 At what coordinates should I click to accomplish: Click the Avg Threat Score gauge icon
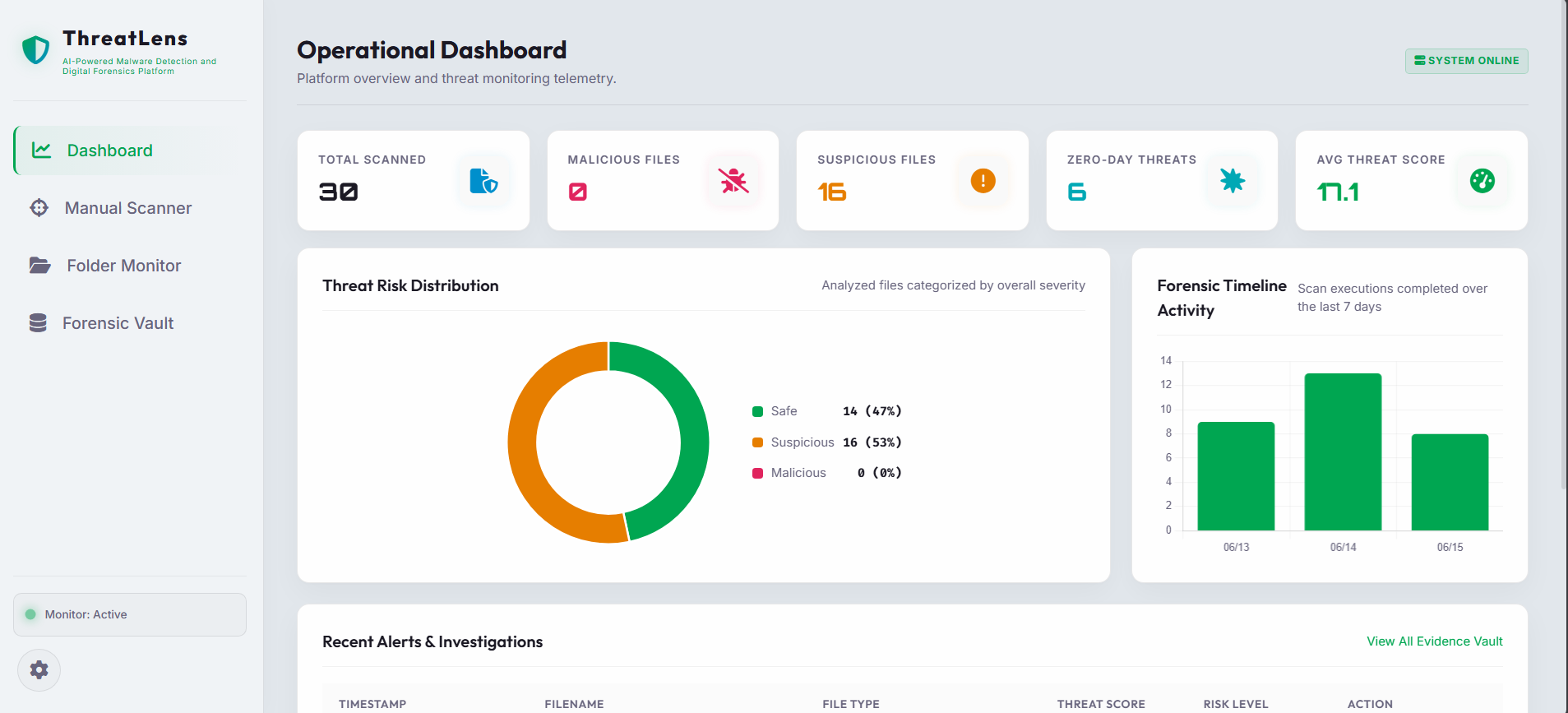(x=1482, y=180)
